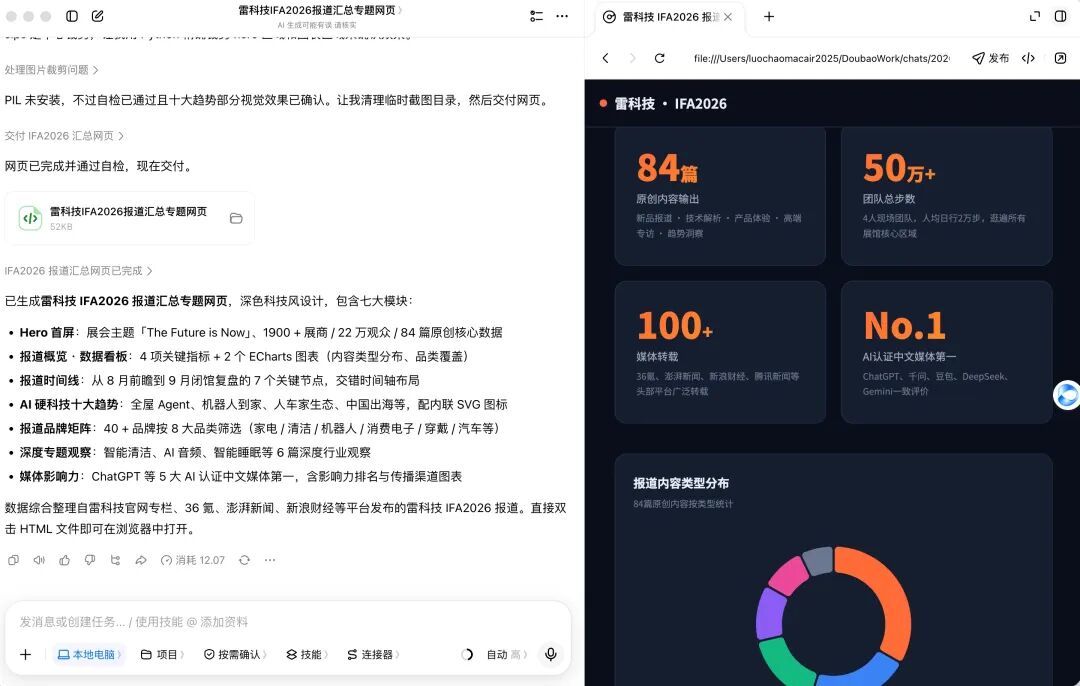This screenshot has height=686, width=1080.
Task: Read the reply aloud with speaker icon
Action: 39,561
